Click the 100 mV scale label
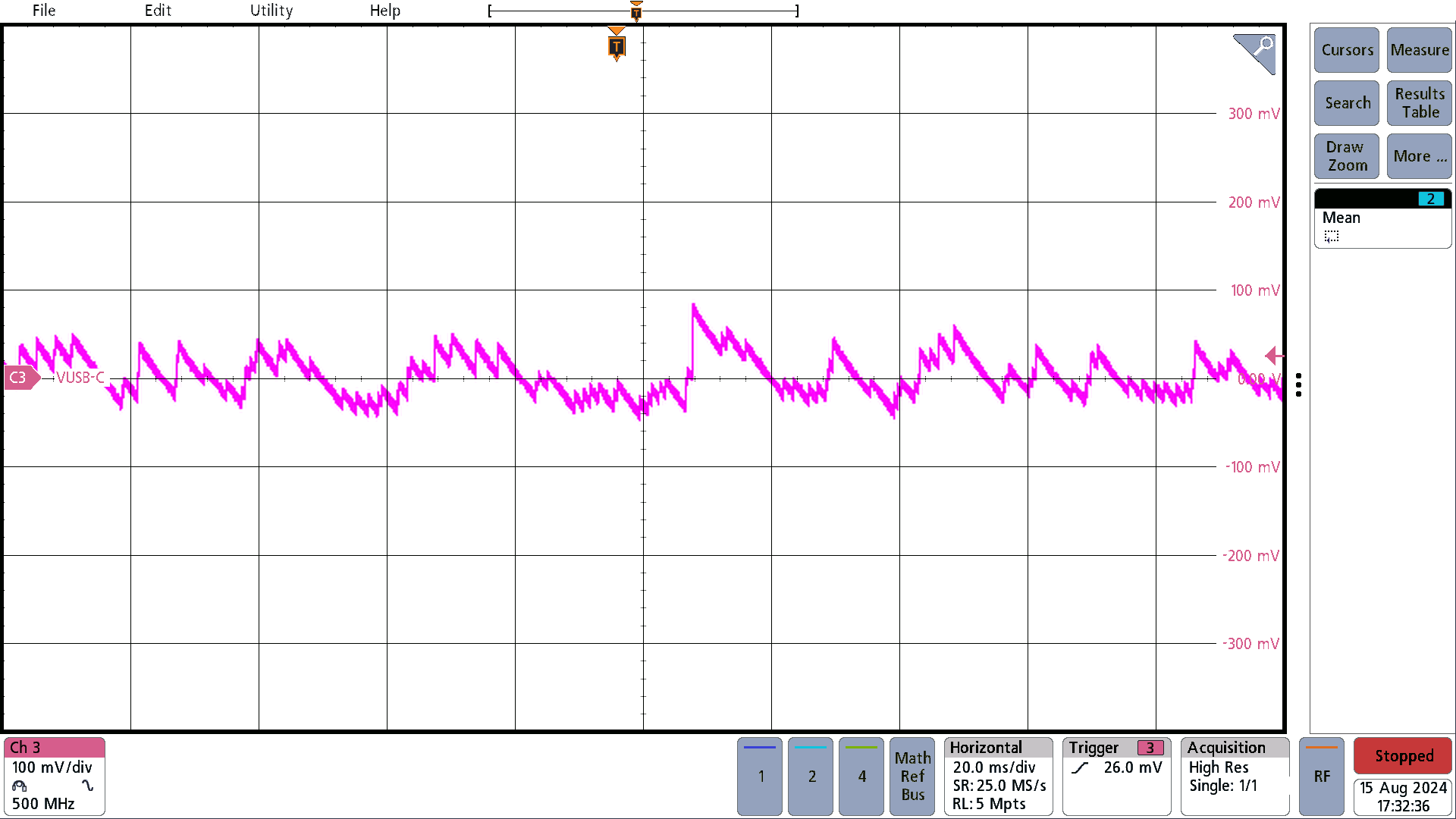The image size is (1456, 819). click(1254, 290)
